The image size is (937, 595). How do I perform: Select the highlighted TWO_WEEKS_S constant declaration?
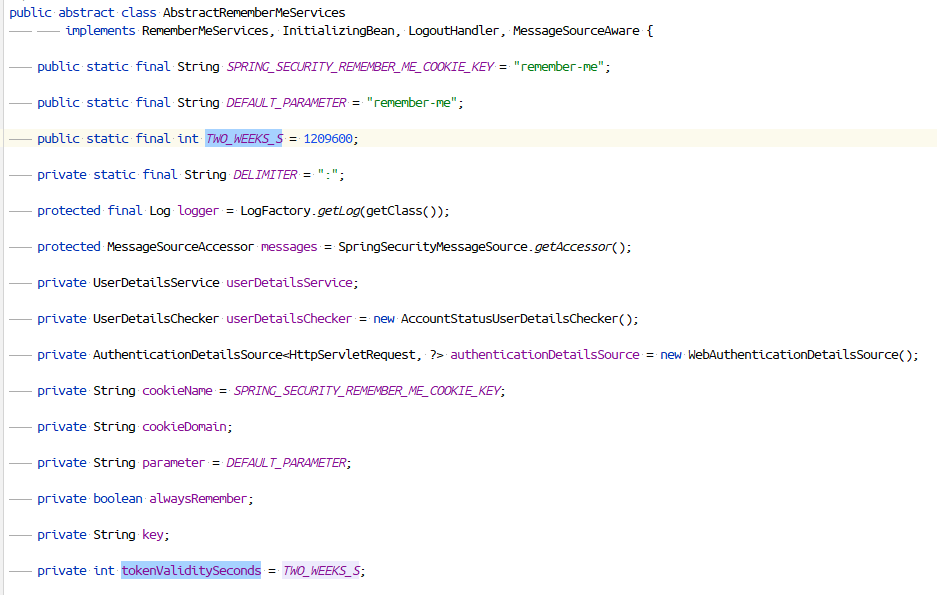click(x=244, y=139)
